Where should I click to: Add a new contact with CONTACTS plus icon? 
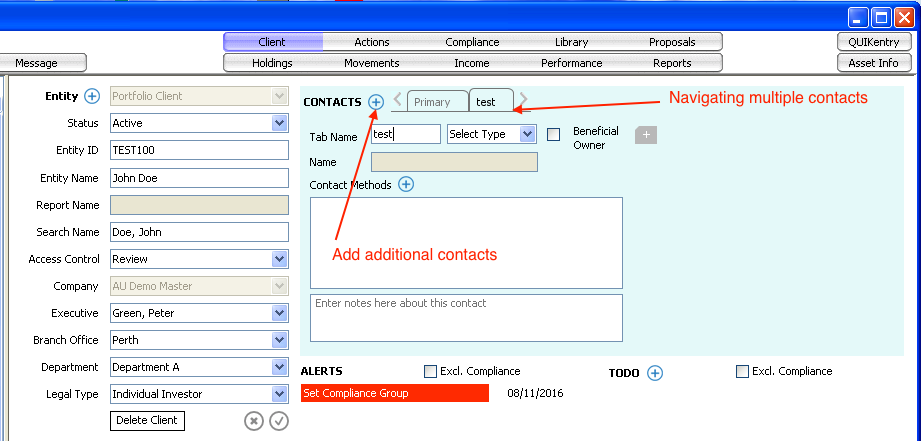(376, 102)
